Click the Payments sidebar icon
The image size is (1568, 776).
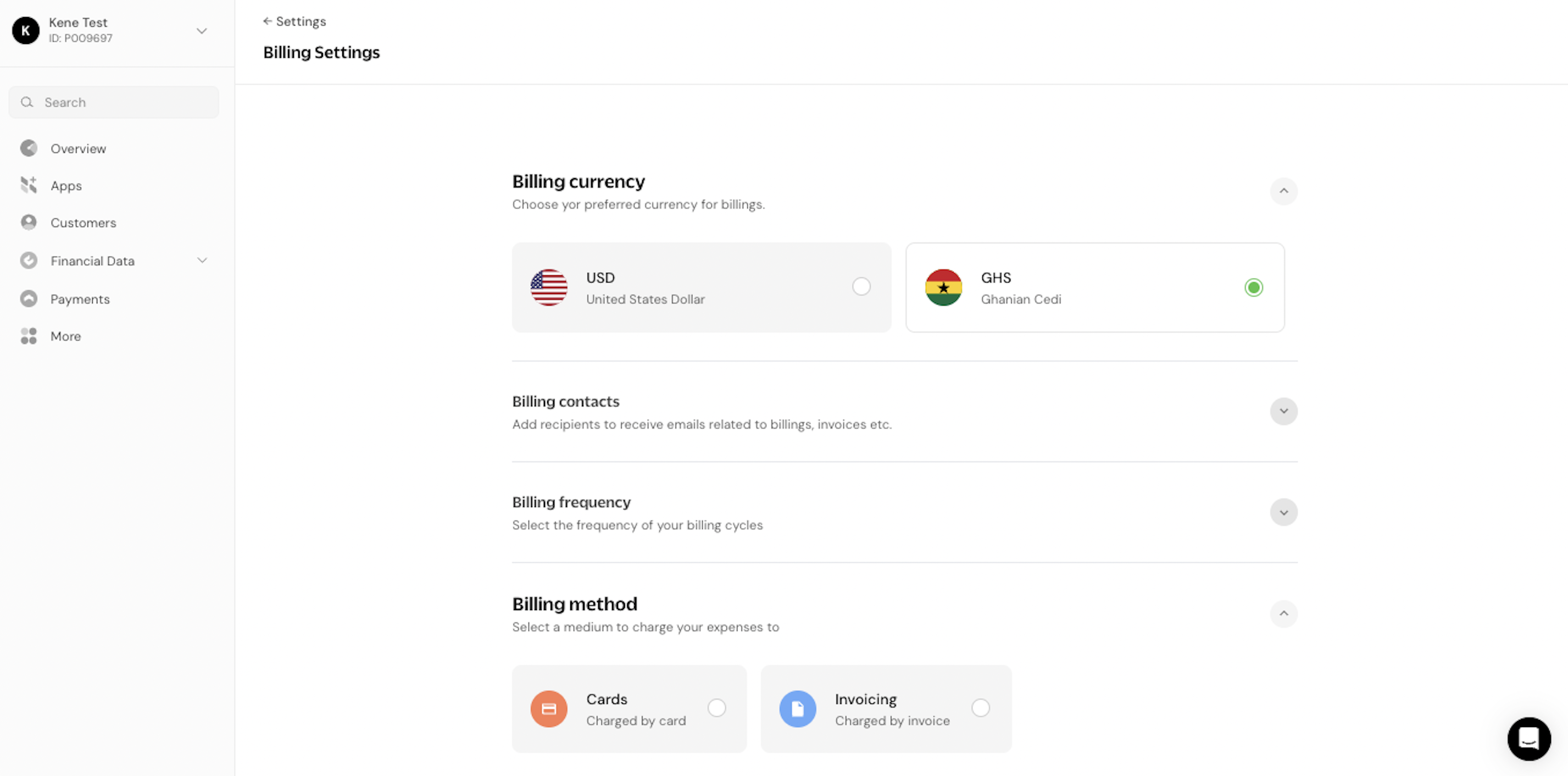tap(29, 298)
